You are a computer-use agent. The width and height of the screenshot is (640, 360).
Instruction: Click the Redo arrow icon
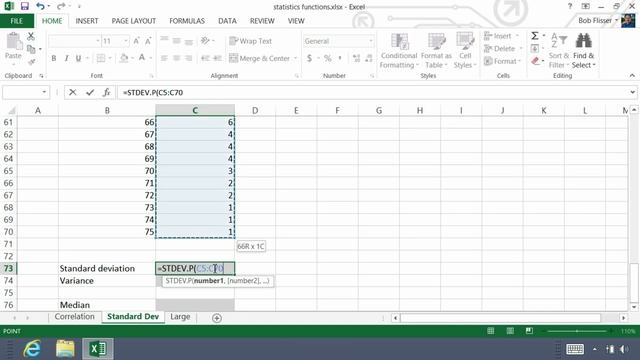tap(61, 6)
